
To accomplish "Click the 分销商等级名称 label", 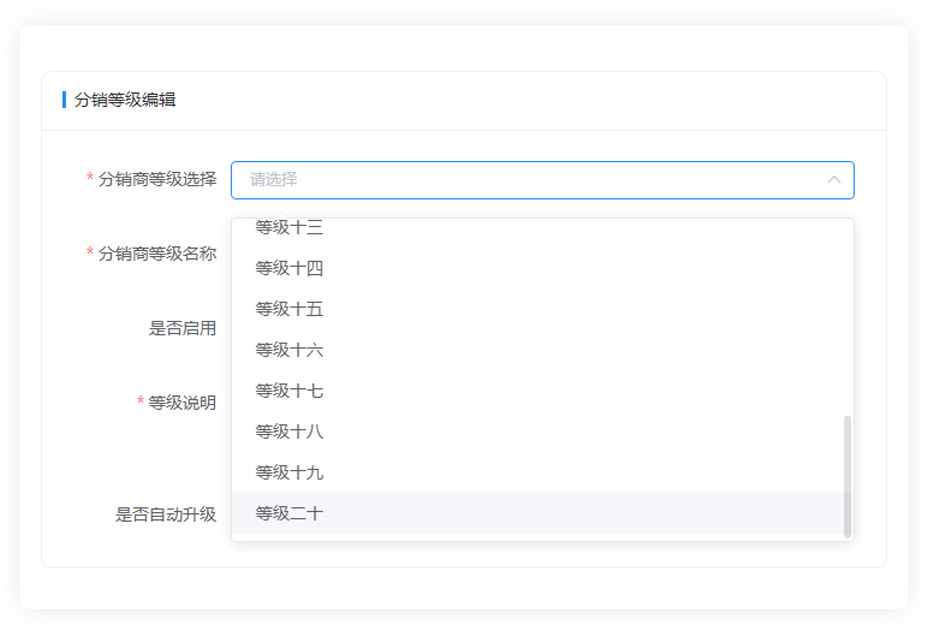I will pos(157,254).
